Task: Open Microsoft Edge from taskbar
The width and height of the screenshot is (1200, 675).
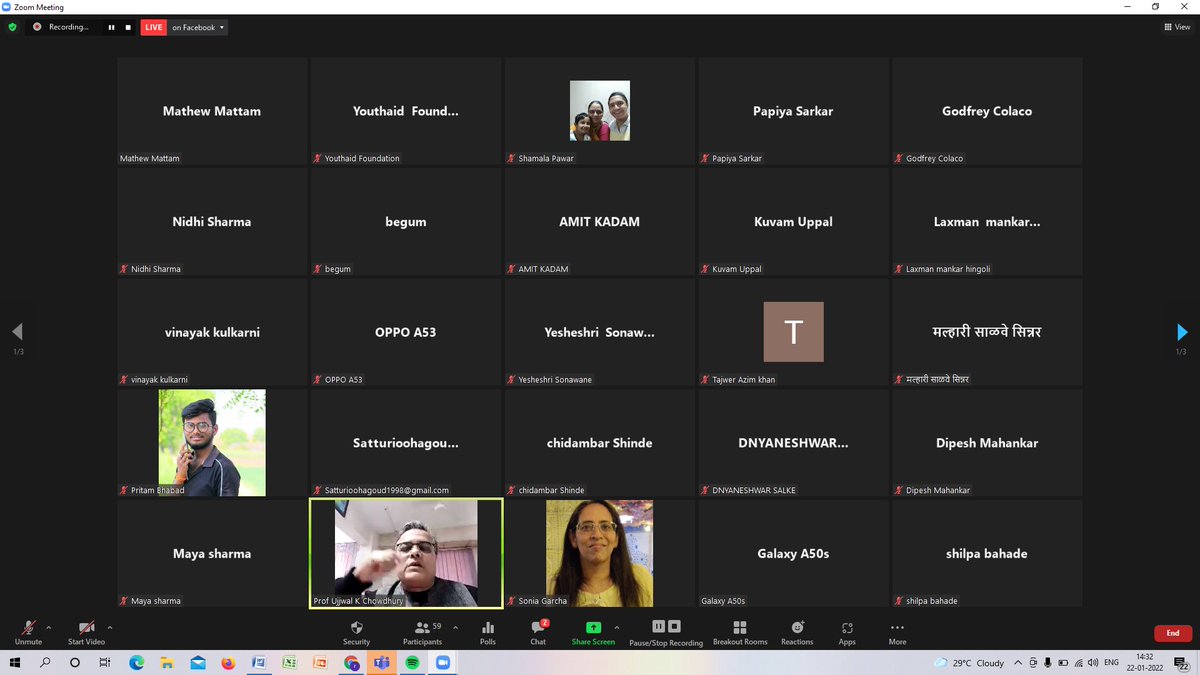Action: (x=137, y=662)
